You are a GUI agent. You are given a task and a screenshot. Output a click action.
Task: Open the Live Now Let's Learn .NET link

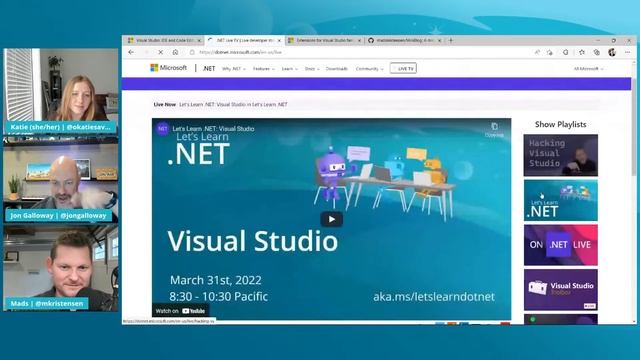click(233, 104)
